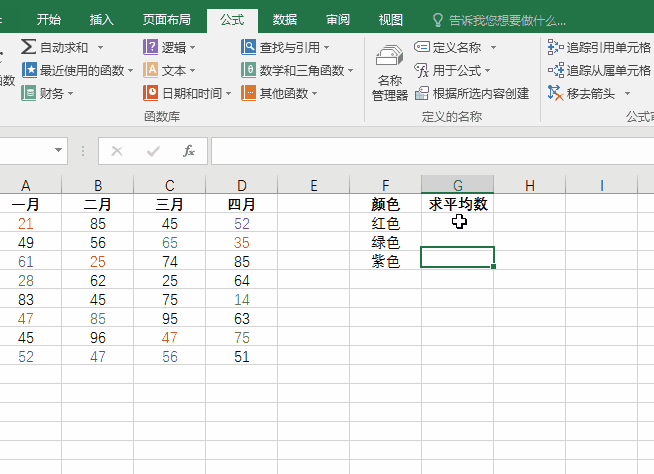Click the Lookup & Reference (查找与引用) icon
Screen dimensions: 654x474
point(248,47)
